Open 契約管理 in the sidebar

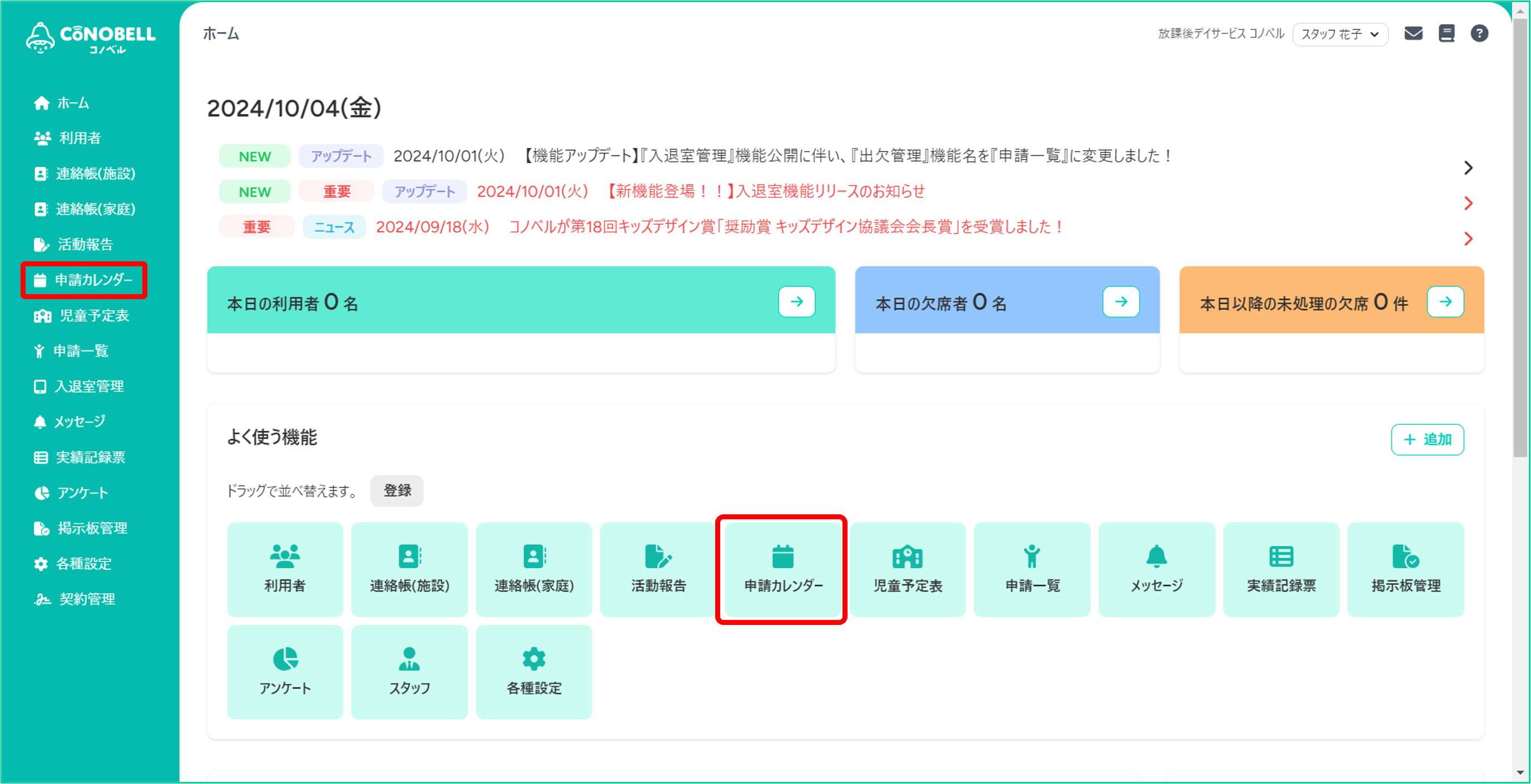coord(75,599)
